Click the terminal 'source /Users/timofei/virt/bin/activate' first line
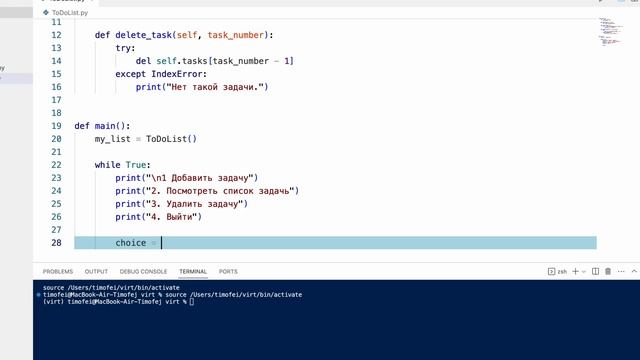Viewport: 640px width, 360px height. (x=111, y=288)
